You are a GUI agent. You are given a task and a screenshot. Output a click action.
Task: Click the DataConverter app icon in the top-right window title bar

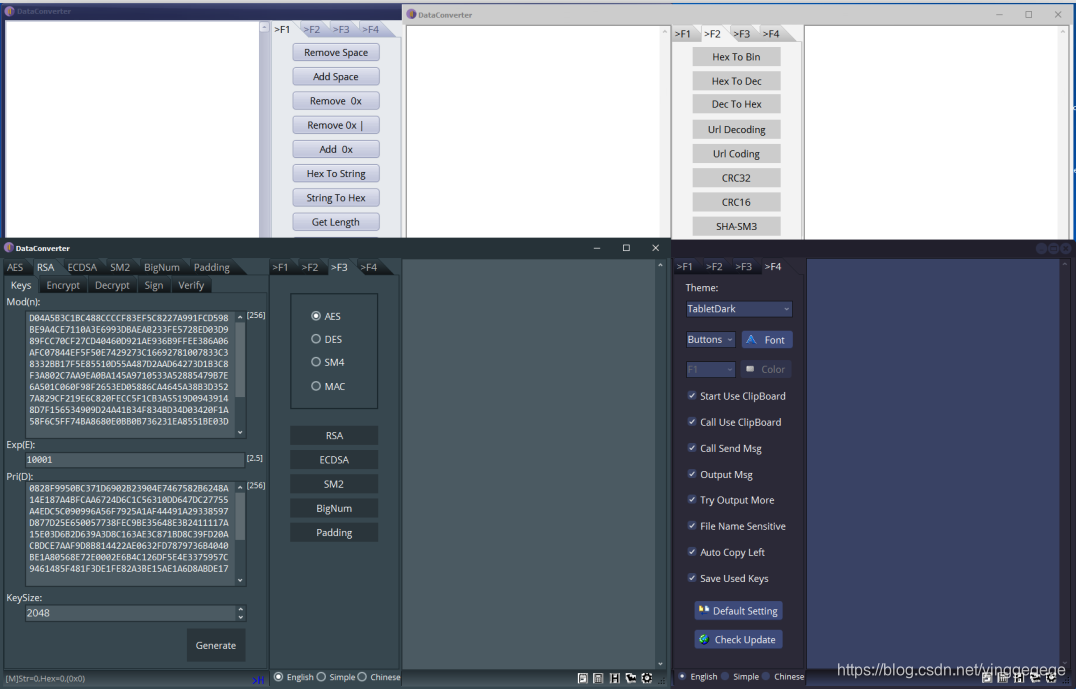coord(411,14)
